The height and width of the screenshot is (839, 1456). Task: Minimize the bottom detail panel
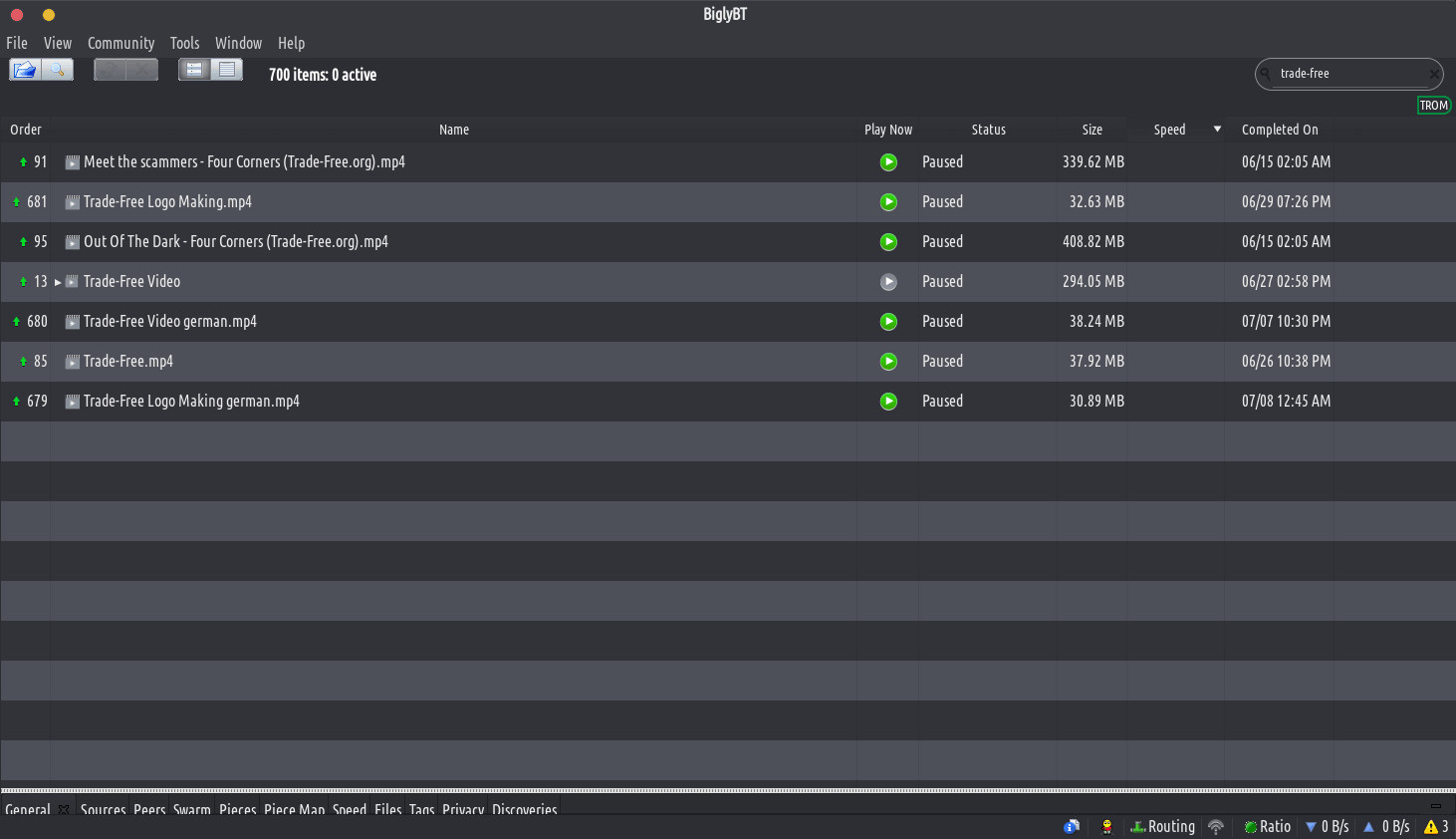coord(1435,806)
